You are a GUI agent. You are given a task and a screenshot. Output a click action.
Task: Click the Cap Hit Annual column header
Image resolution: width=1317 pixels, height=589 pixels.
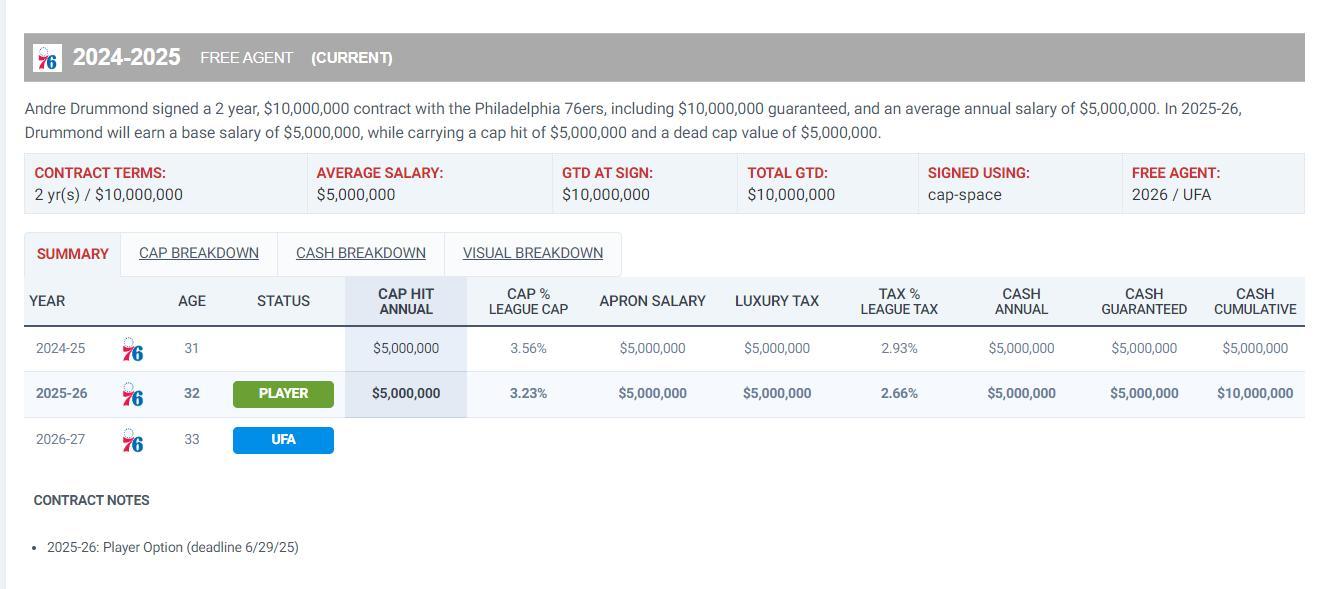click(x=406, y=301)
